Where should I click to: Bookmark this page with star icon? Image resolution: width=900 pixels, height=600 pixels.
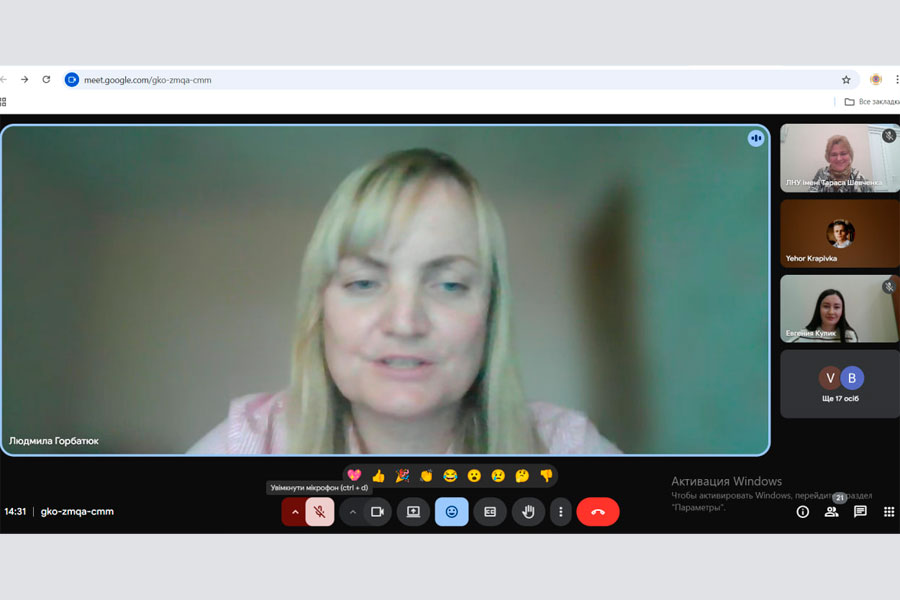pos(846,80)
